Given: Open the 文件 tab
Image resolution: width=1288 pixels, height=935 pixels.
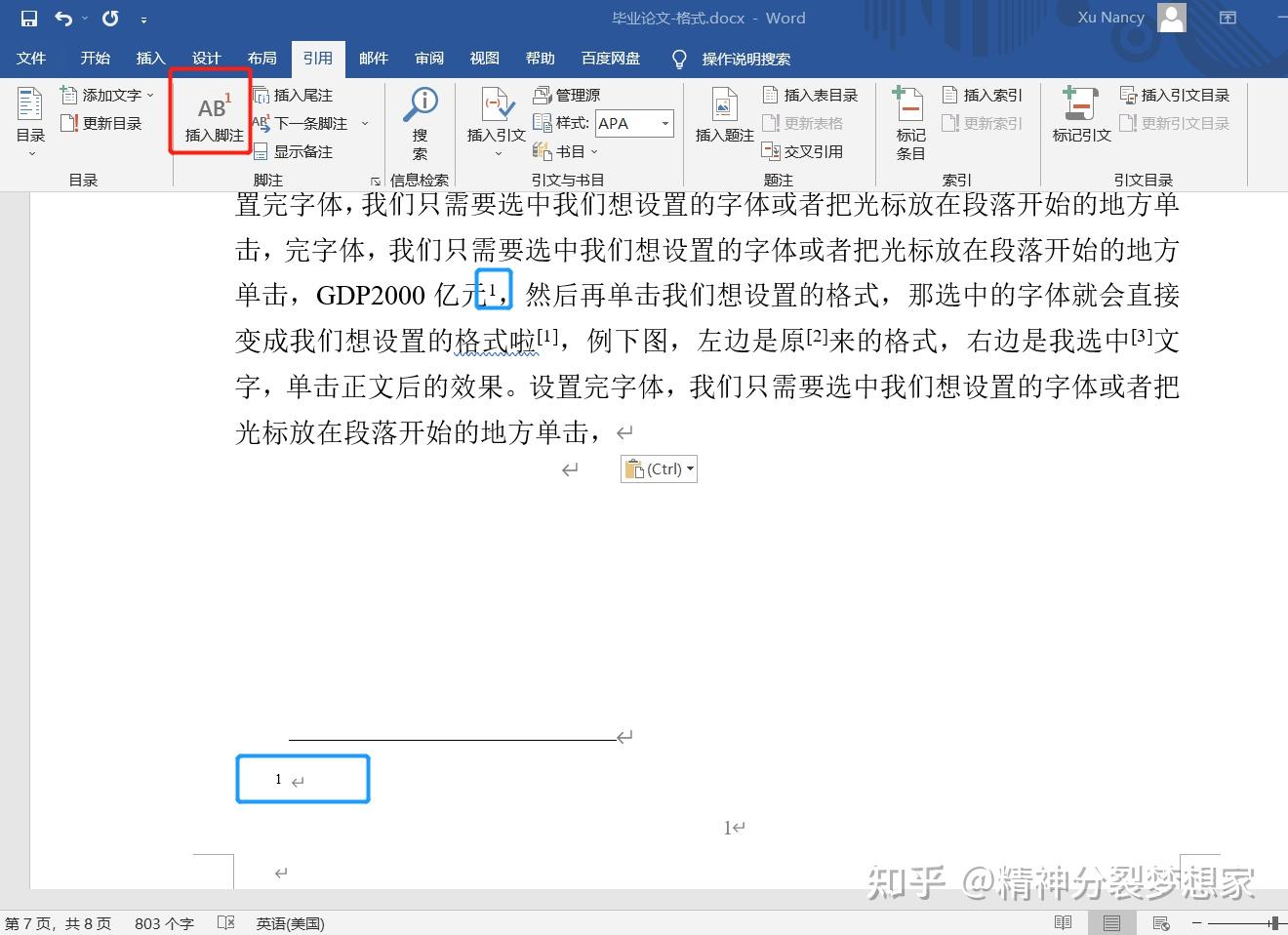Looking at the screenshot, I should (x=31, y=59).
